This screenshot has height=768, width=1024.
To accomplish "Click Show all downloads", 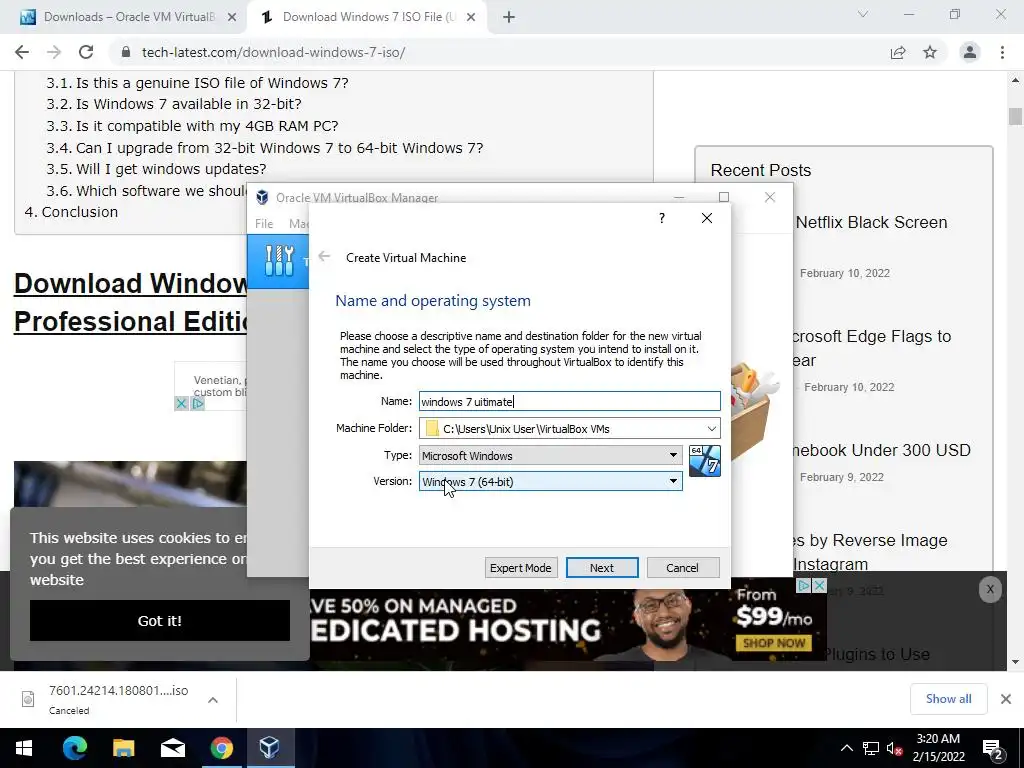I will [948, 699].
